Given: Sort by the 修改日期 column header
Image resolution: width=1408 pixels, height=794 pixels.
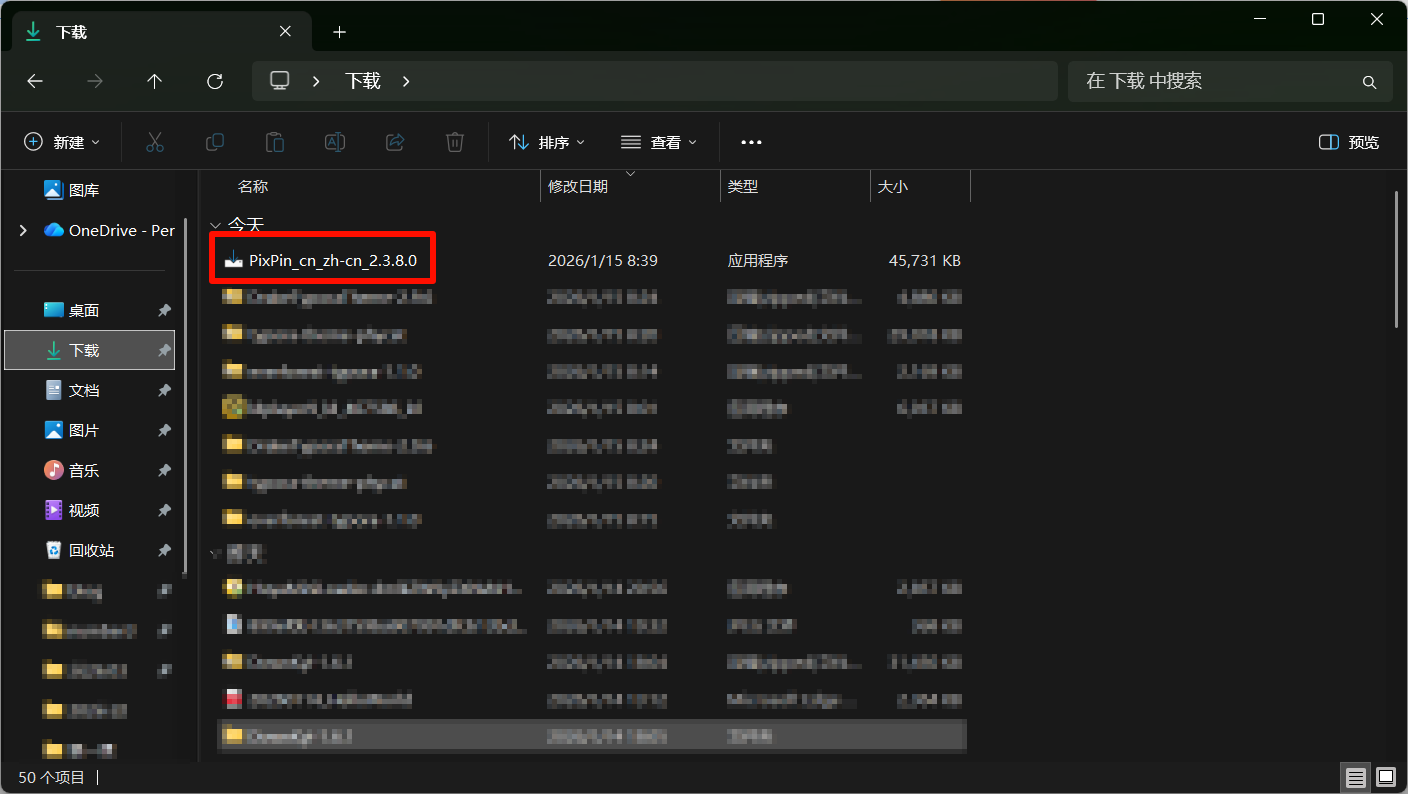Looking at the screenshot, I should [578, 187].
